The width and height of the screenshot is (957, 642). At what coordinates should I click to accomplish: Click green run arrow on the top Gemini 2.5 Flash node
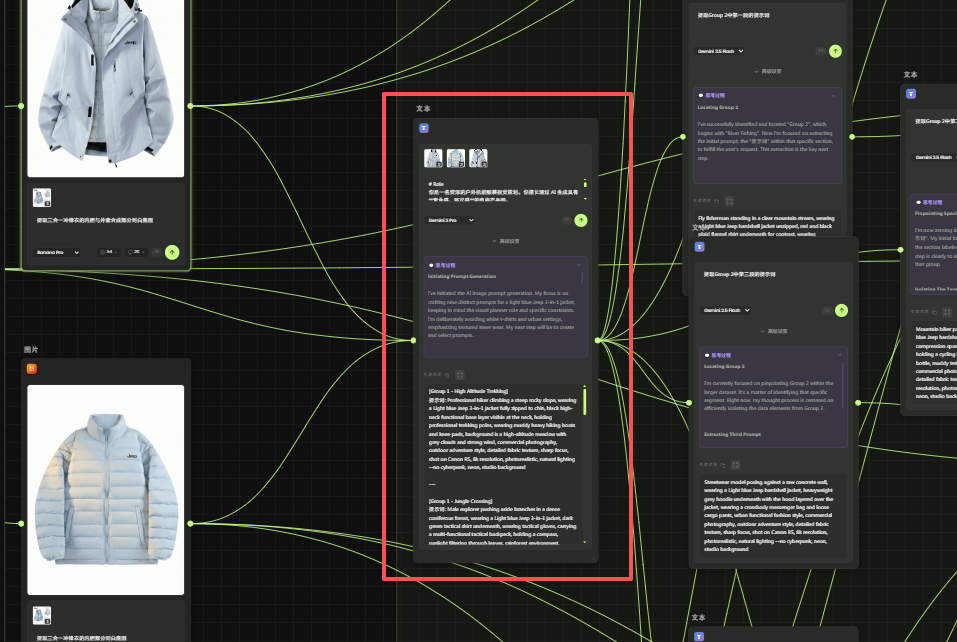[835, 51]
